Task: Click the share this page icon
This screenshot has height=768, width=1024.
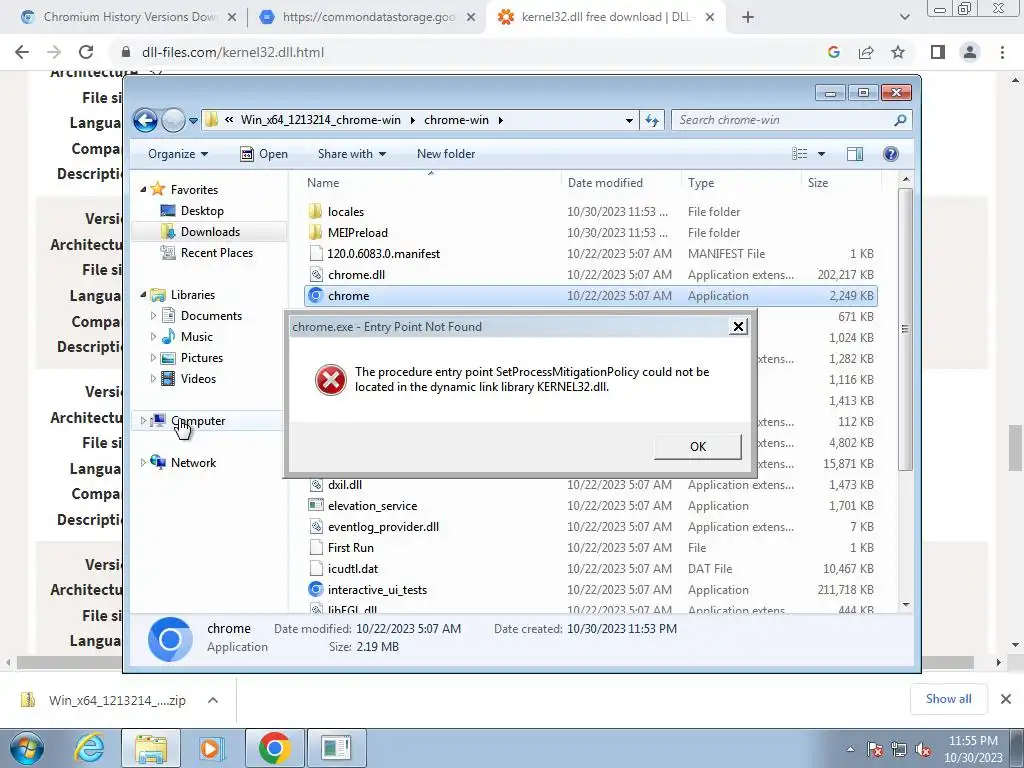Action: [866, 52]
